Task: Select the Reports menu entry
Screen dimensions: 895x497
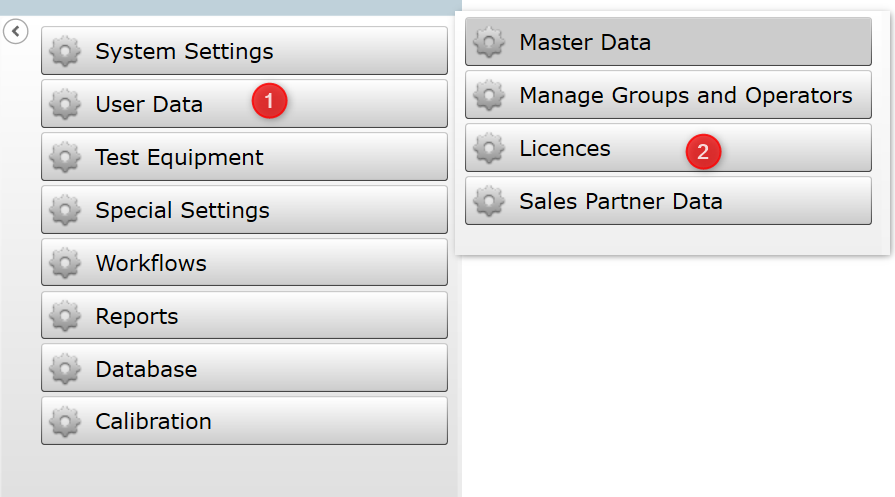Action: (244, 316)
